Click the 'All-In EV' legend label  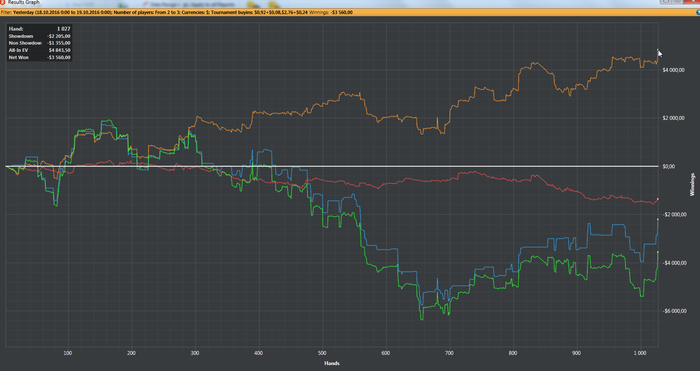point(18,50)
